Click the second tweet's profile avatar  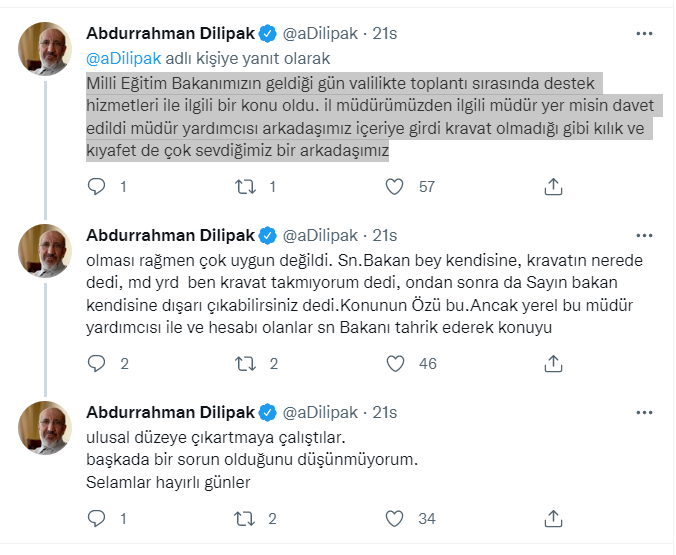pos(44,251)
